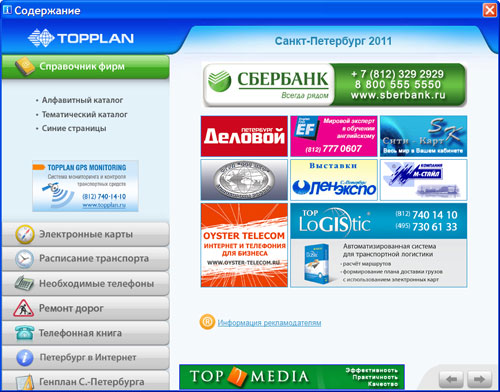500x392 pixels.
Task: Open Алфавитный каталог
Action: (x=82, y=100)
